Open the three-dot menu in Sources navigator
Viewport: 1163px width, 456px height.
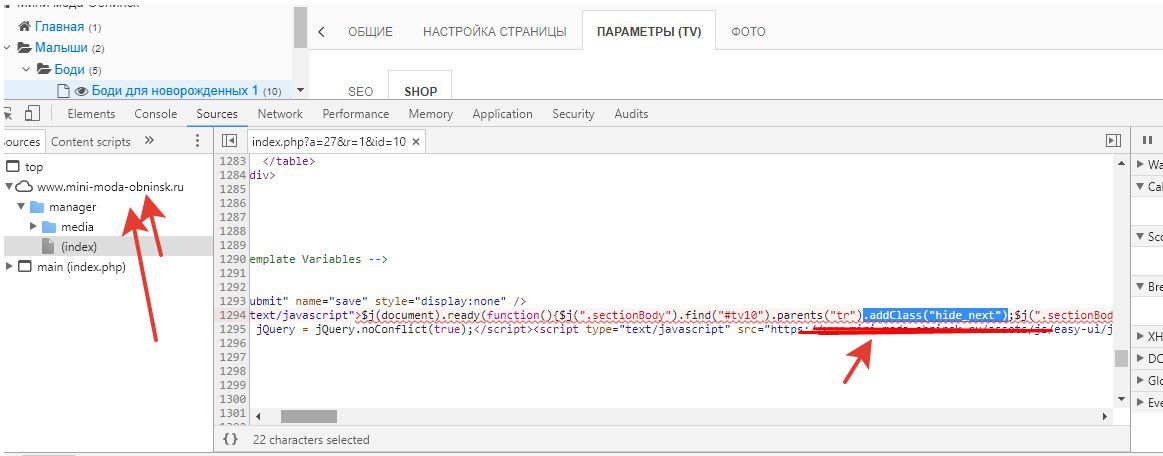point(197,141)
